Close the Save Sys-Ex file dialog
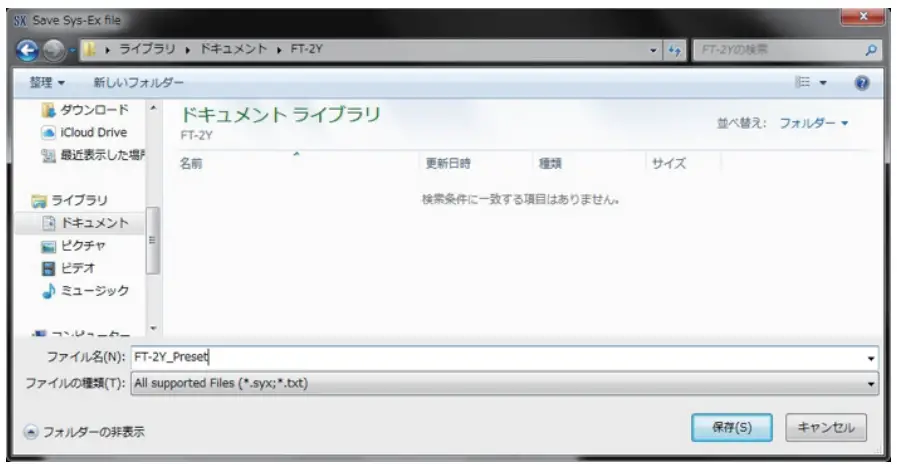Image resolution: width=897 pixels, height=465 pixels. click(x=863, y=17)
